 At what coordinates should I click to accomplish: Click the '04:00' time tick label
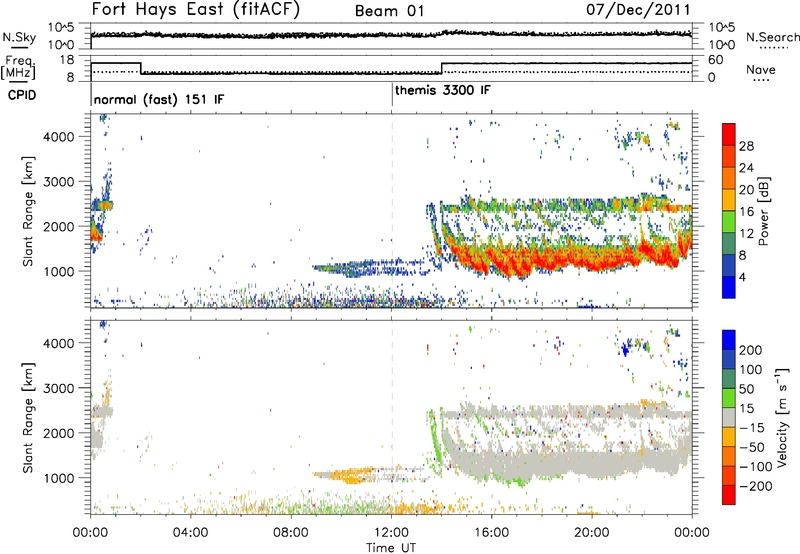click(190, 533)
